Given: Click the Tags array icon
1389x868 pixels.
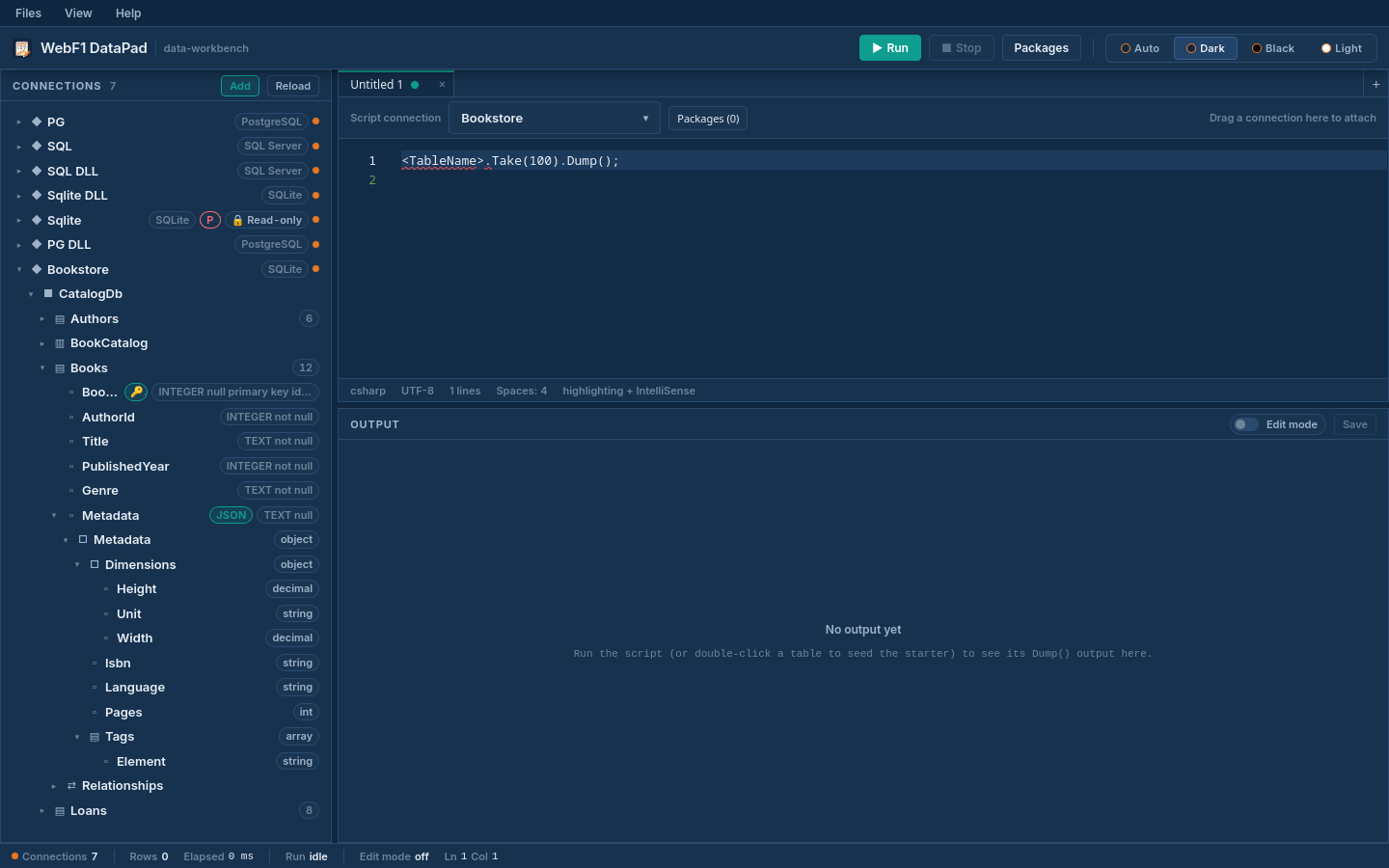Looking at the screenshot, I should click(95, 737).
